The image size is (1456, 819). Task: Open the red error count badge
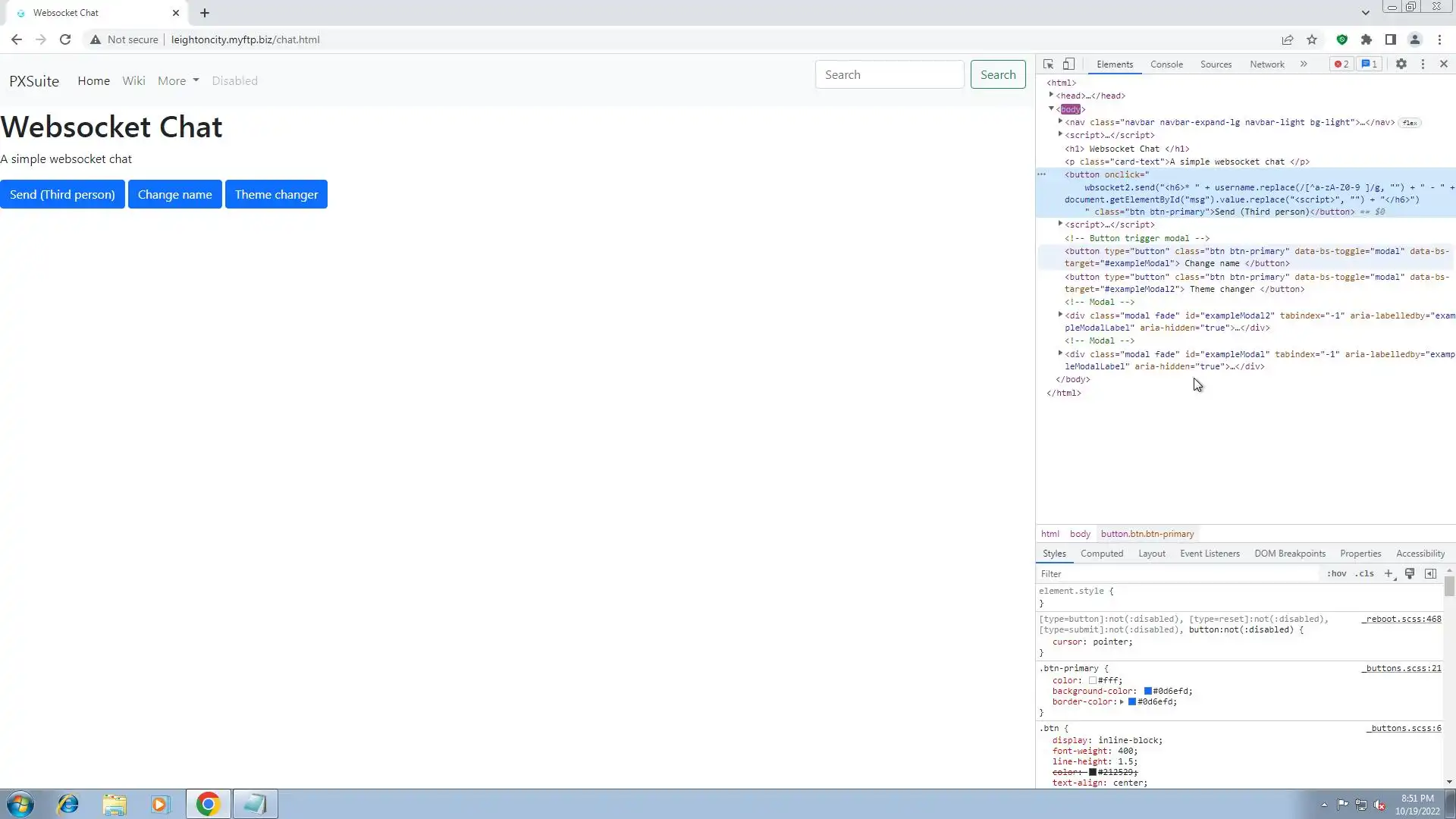(1341, 64)
